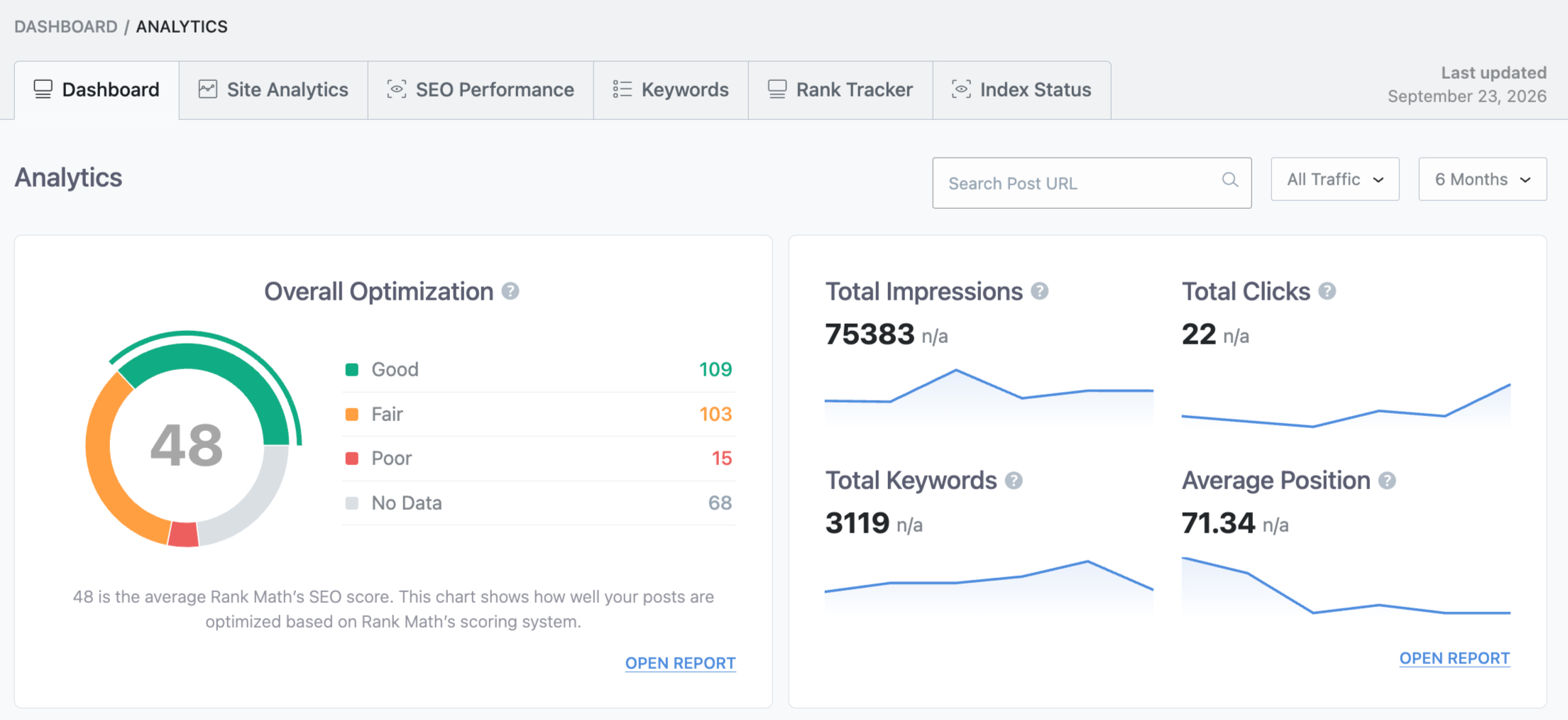The width and height of the screenshot is (1568, 720).
Task: Go to the Keywords tab
Action: click(x=671, y=90)
